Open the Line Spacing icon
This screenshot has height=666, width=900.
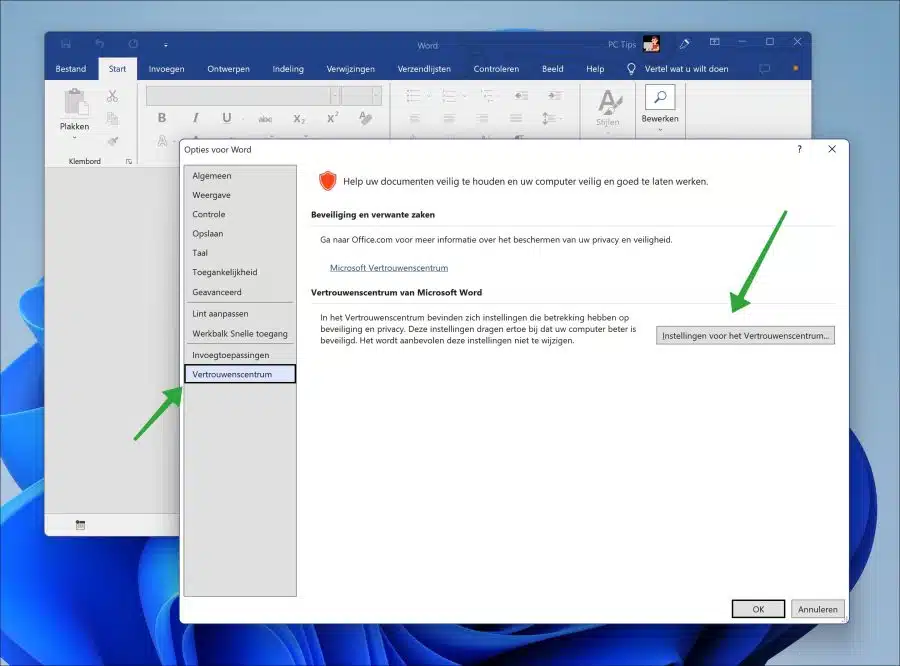point(549,118)
